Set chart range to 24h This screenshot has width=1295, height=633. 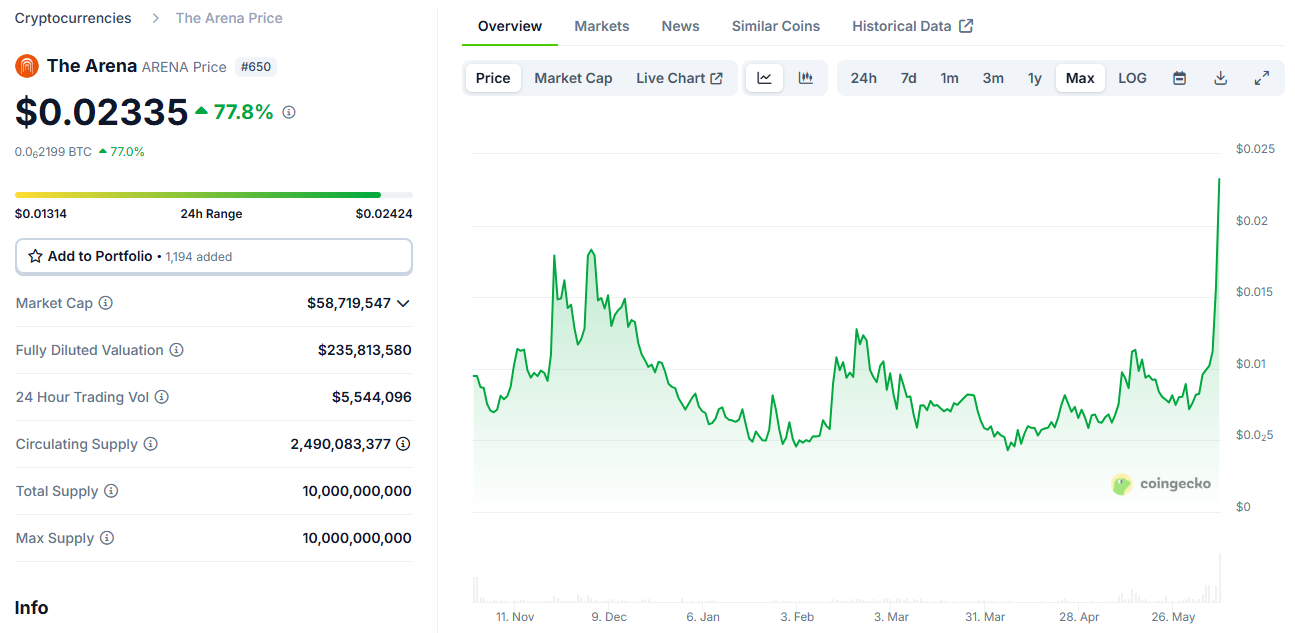point(864,78)
